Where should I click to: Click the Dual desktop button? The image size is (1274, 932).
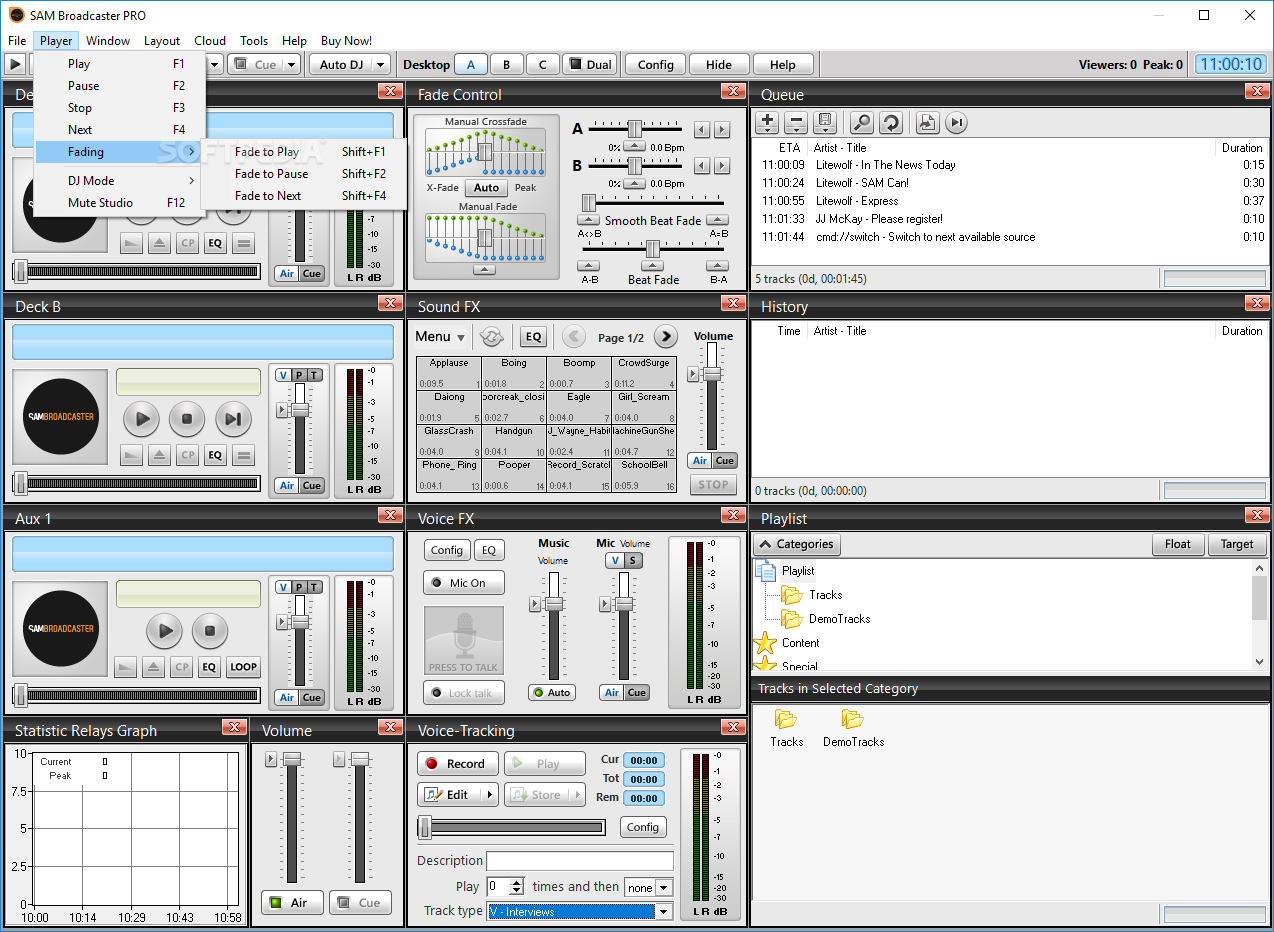pos(590,64)
